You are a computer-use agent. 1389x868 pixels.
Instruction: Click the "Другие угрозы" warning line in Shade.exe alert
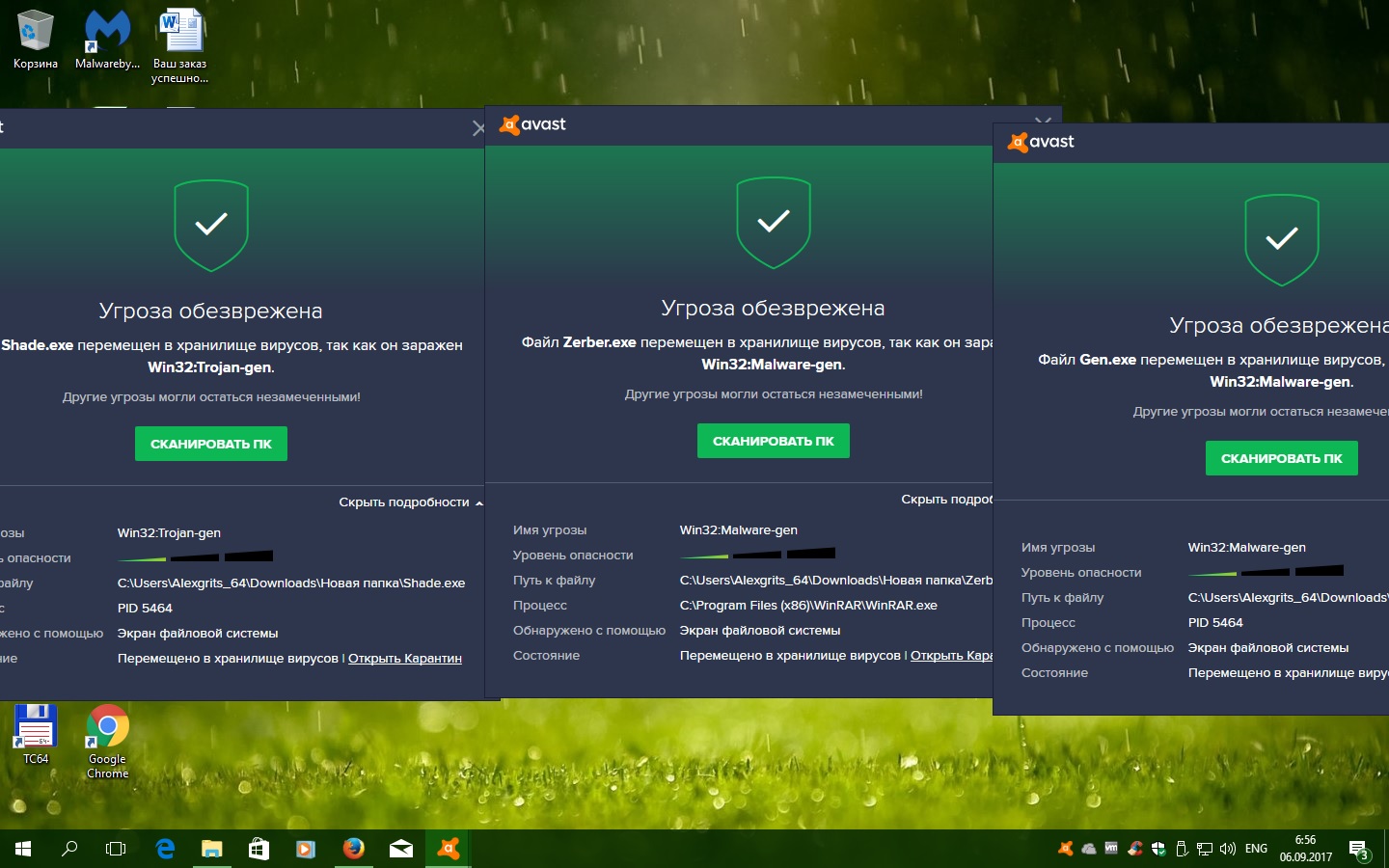(211, 397)
